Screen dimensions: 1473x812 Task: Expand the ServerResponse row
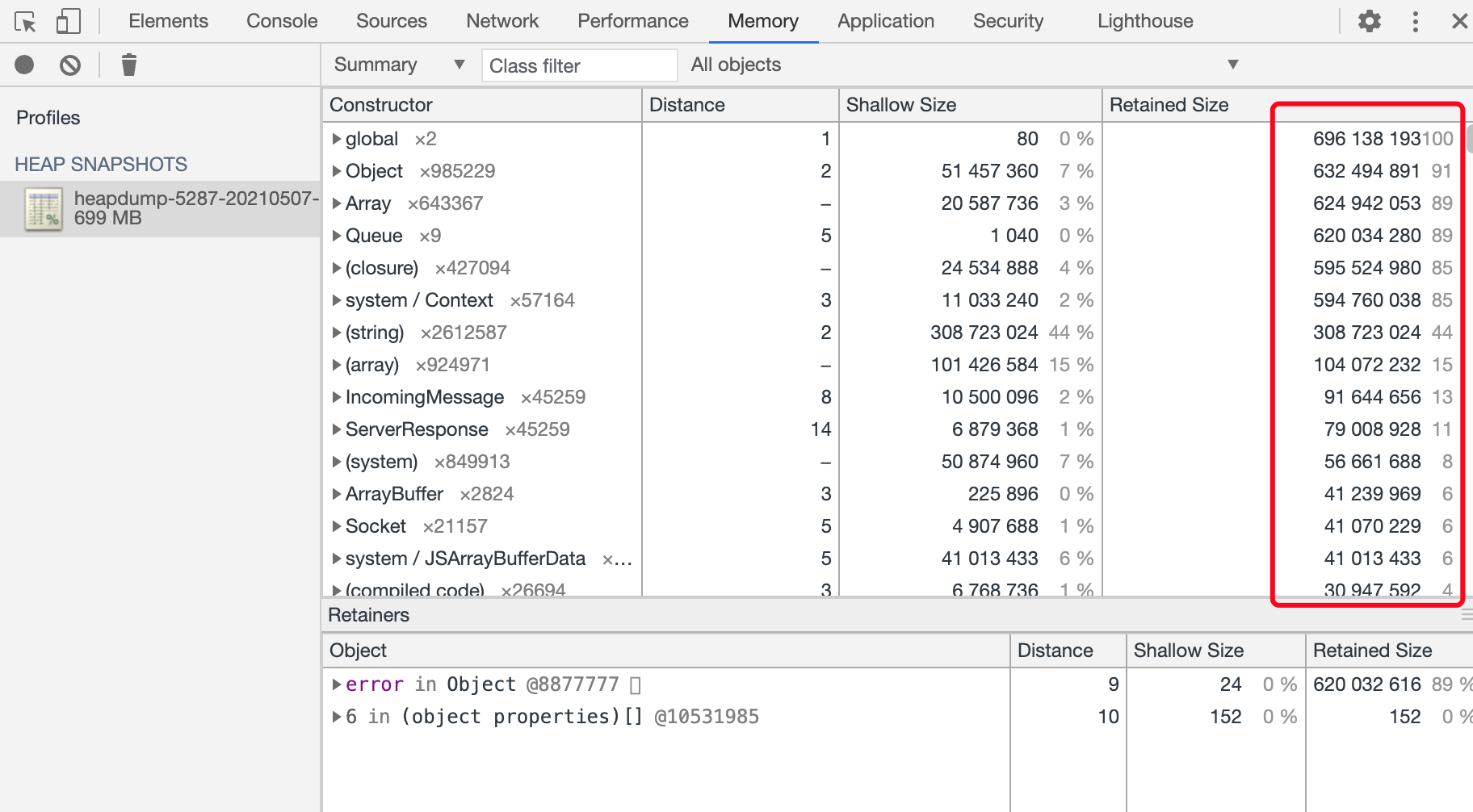[337, 429]
